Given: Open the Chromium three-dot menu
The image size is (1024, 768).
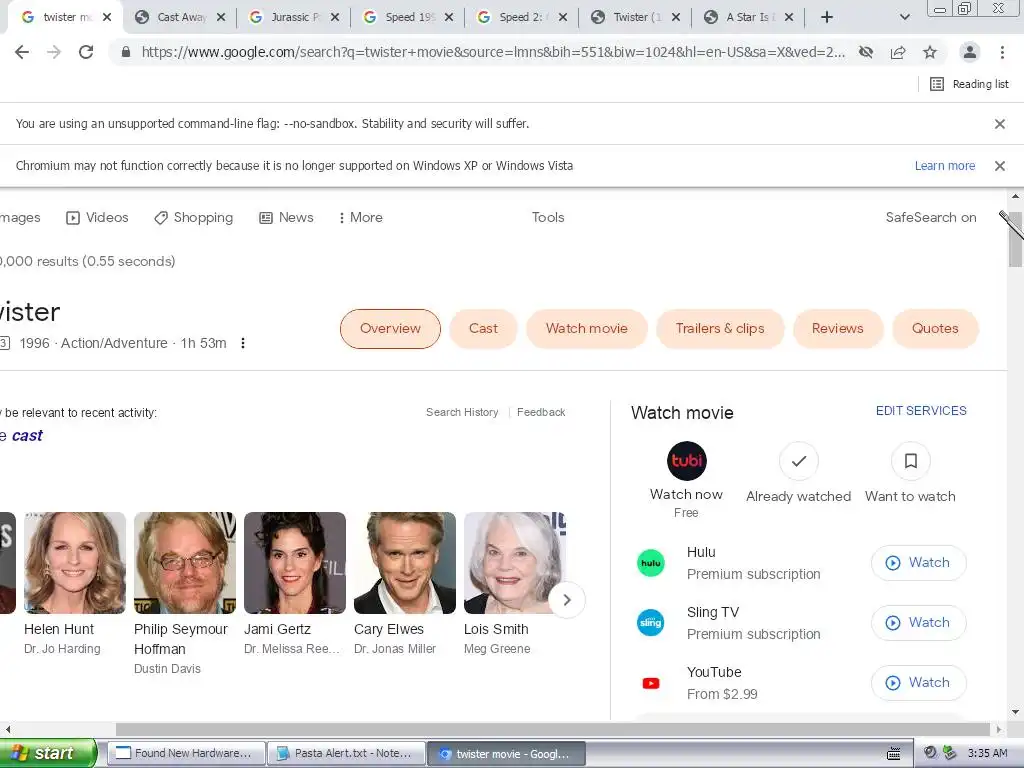Looking at the screenshot, I should pos(1002,52).
